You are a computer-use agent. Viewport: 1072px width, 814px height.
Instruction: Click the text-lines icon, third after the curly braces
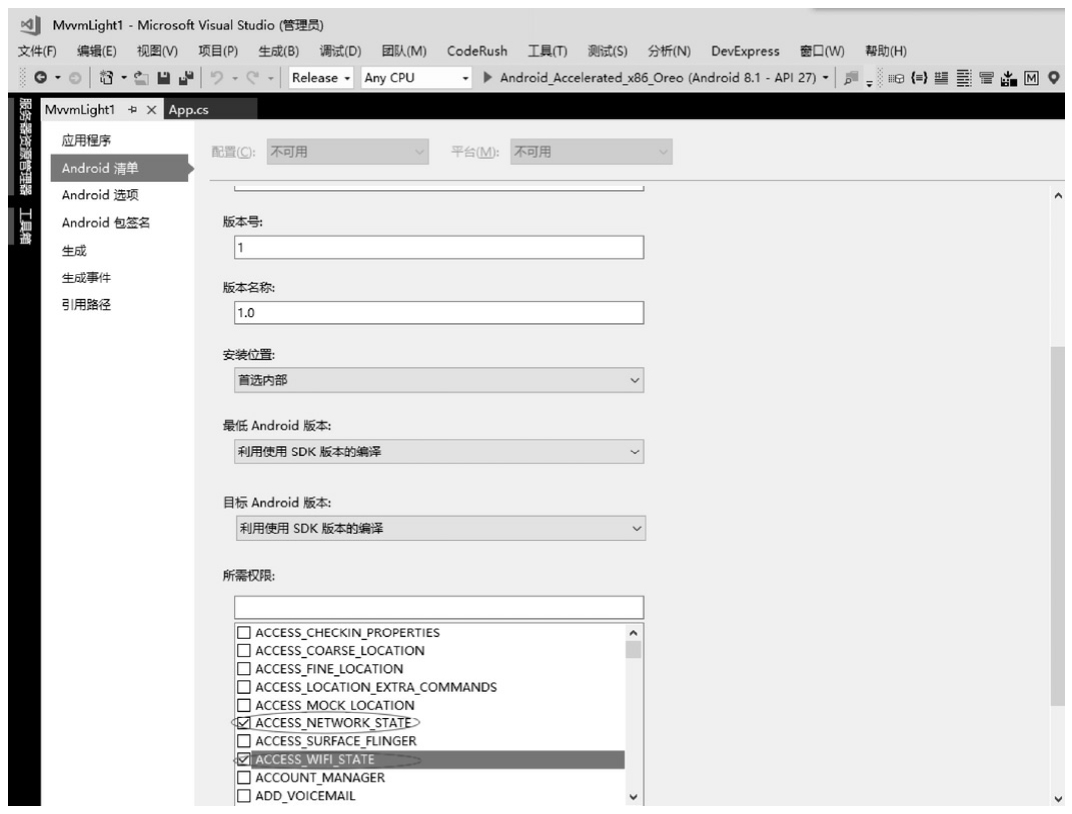point(964,78)
